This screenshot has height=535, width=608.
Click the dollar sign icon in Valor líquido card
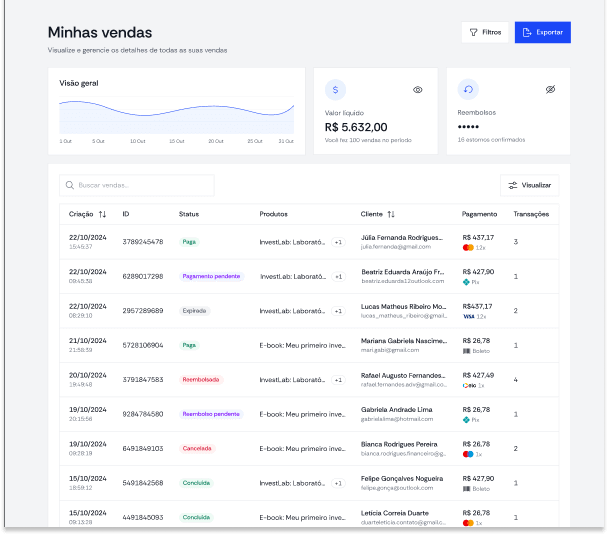[335, 89]
